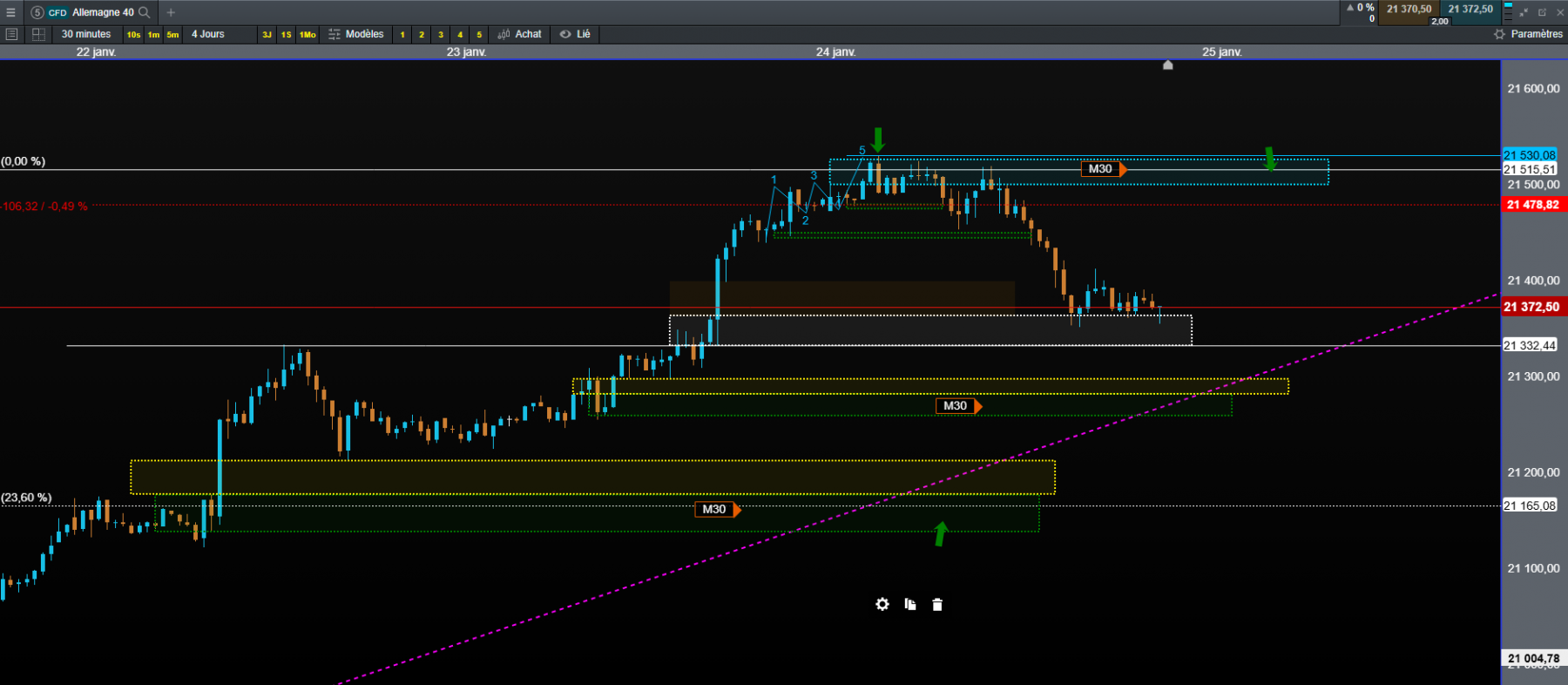Click the 25 janv. date label
Screen dimensions: 1568x685
pos(1221,52)
